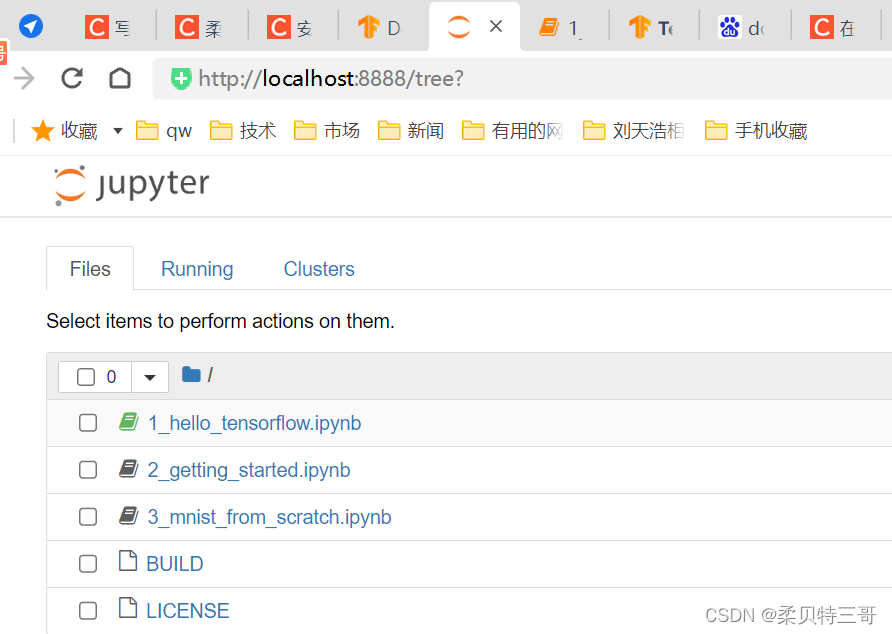Open the root folder via the blue folder icon
Viewport: 892px width, 634px height.
coord(191,374)
